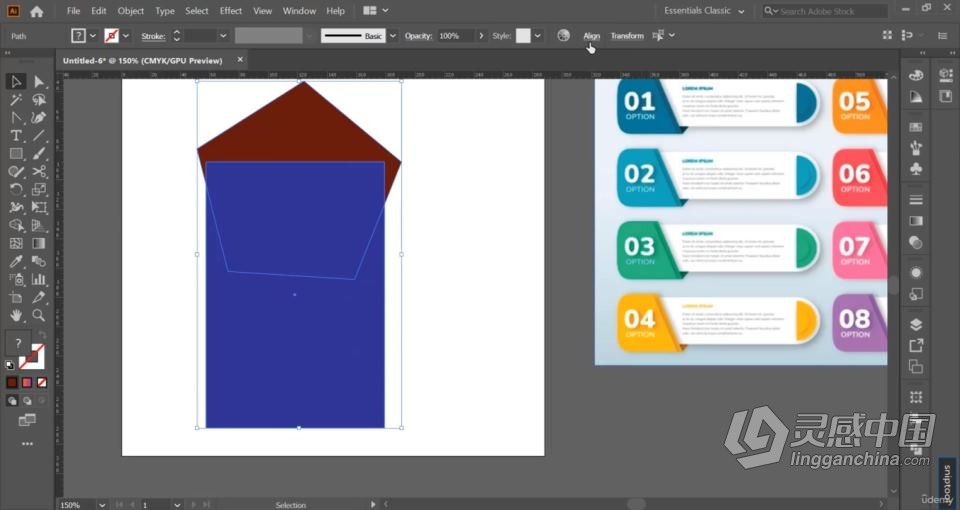Go to the Home screen icon

[x=37, y=11]
